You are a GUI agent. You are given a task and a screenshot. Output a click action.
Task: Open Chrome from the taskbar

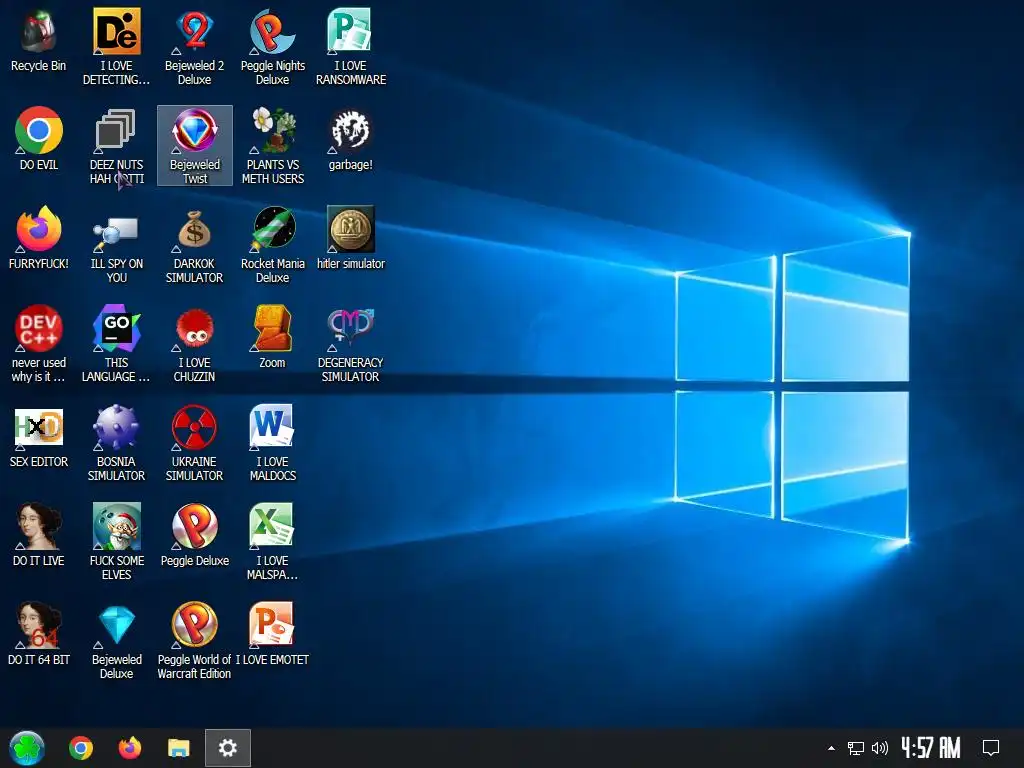tap(81, 748)
